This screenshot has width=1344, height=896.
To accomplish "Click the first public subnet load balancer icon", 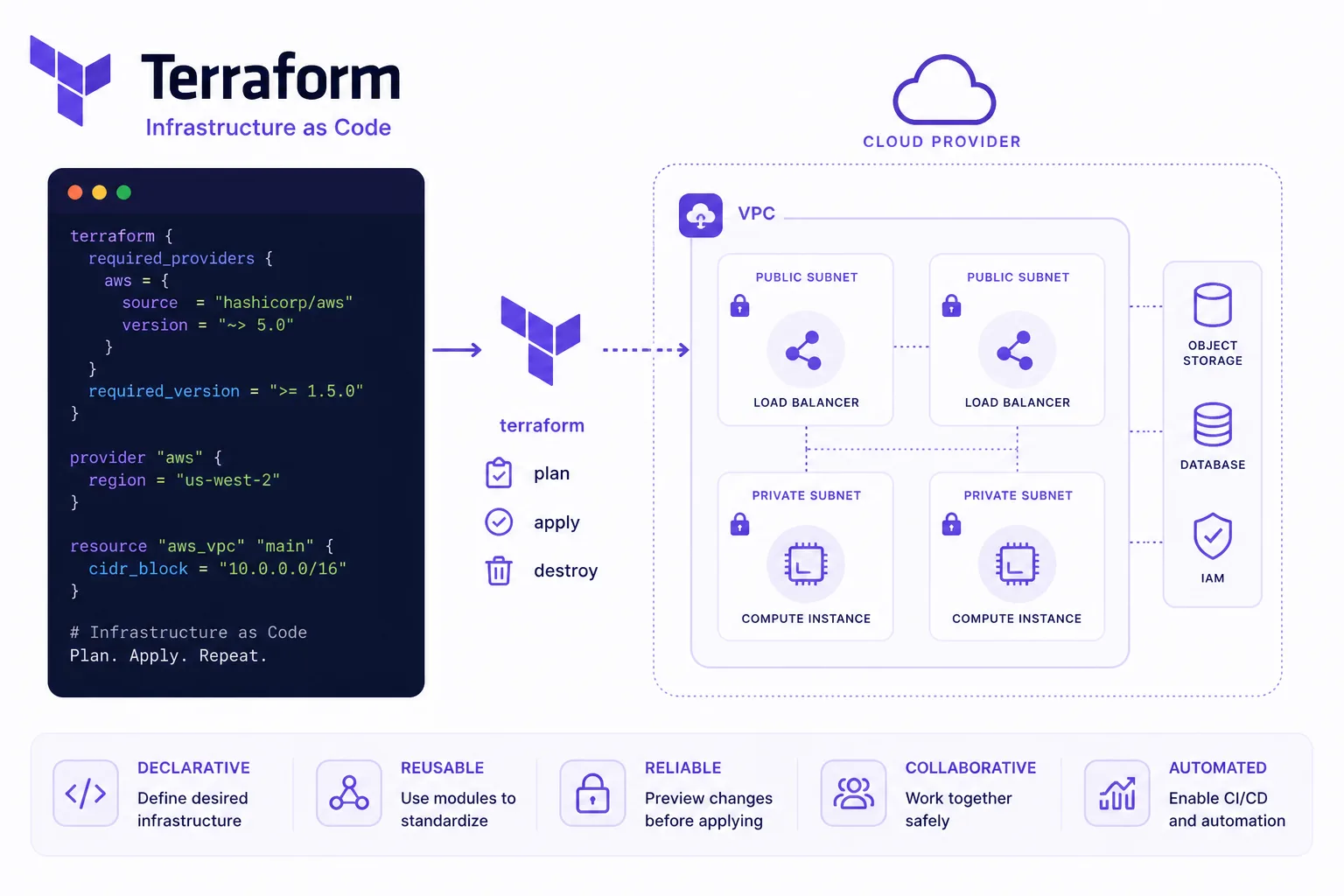I will tap(806, 350).
